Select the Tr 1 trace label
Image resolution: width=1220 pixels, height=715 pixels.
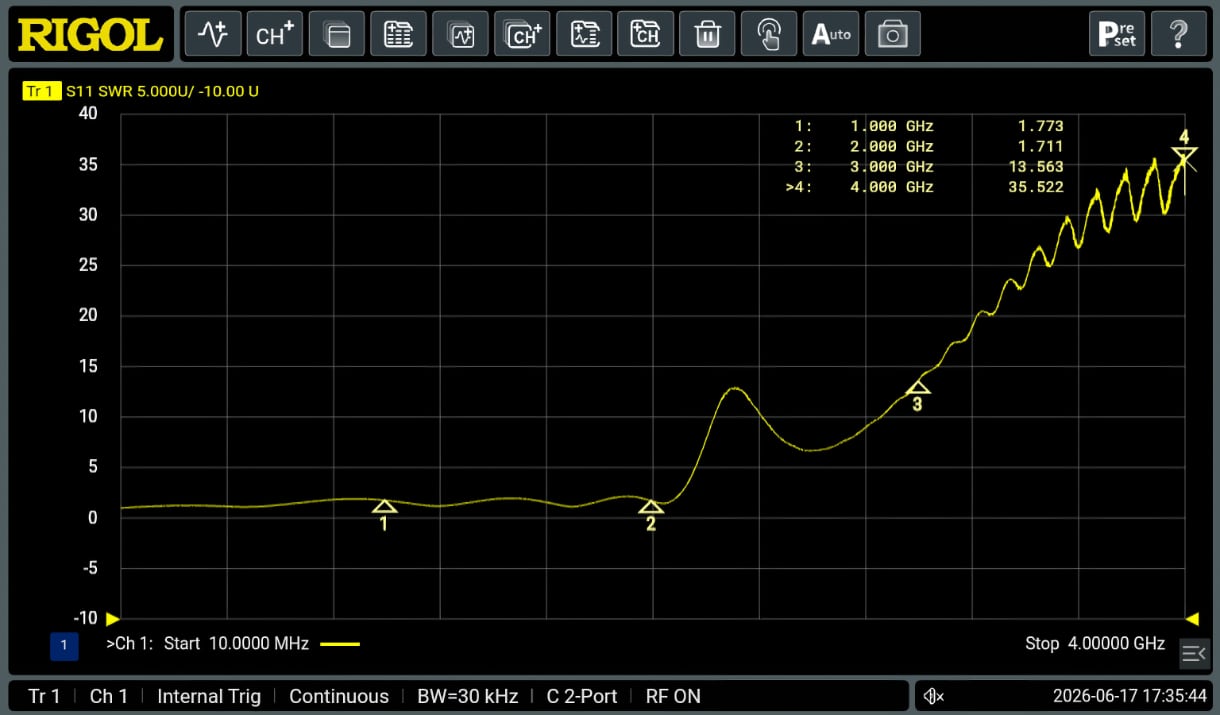pos(41,91)
